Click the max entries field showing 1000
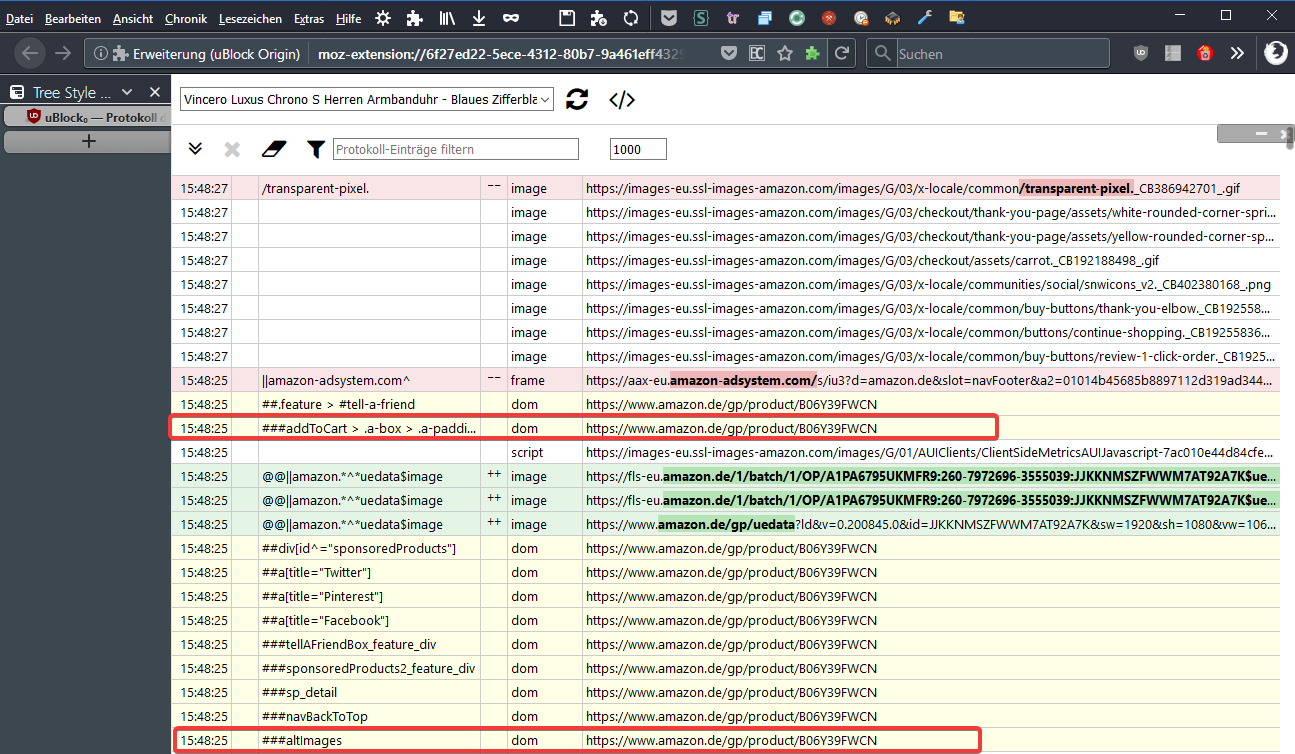This screenshot has width=1295, height=754. (638, 149)
